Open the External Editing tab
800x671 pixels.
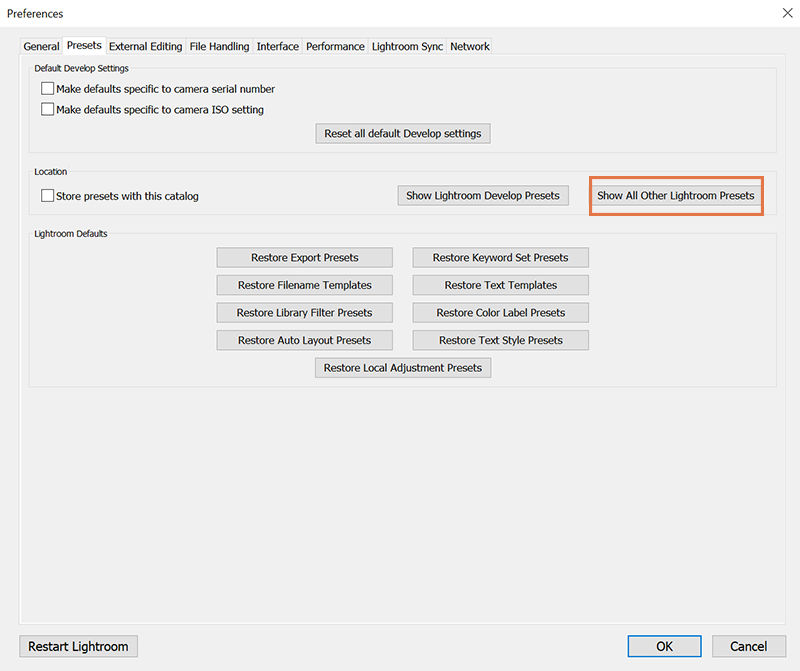point(145,46)
